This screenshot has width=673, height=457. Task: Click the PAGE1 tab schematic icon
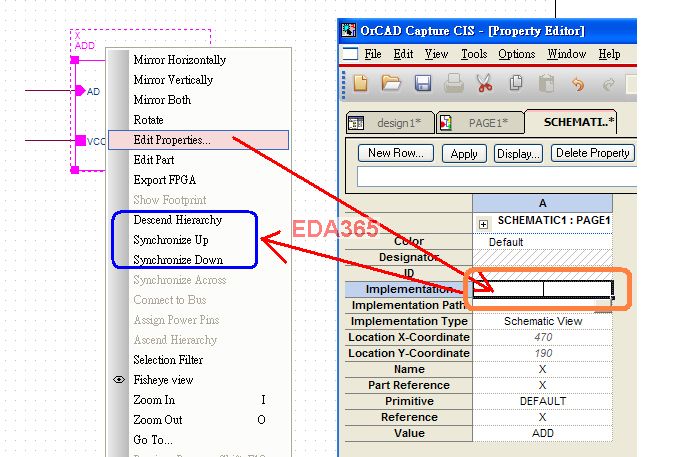(446, 123)
